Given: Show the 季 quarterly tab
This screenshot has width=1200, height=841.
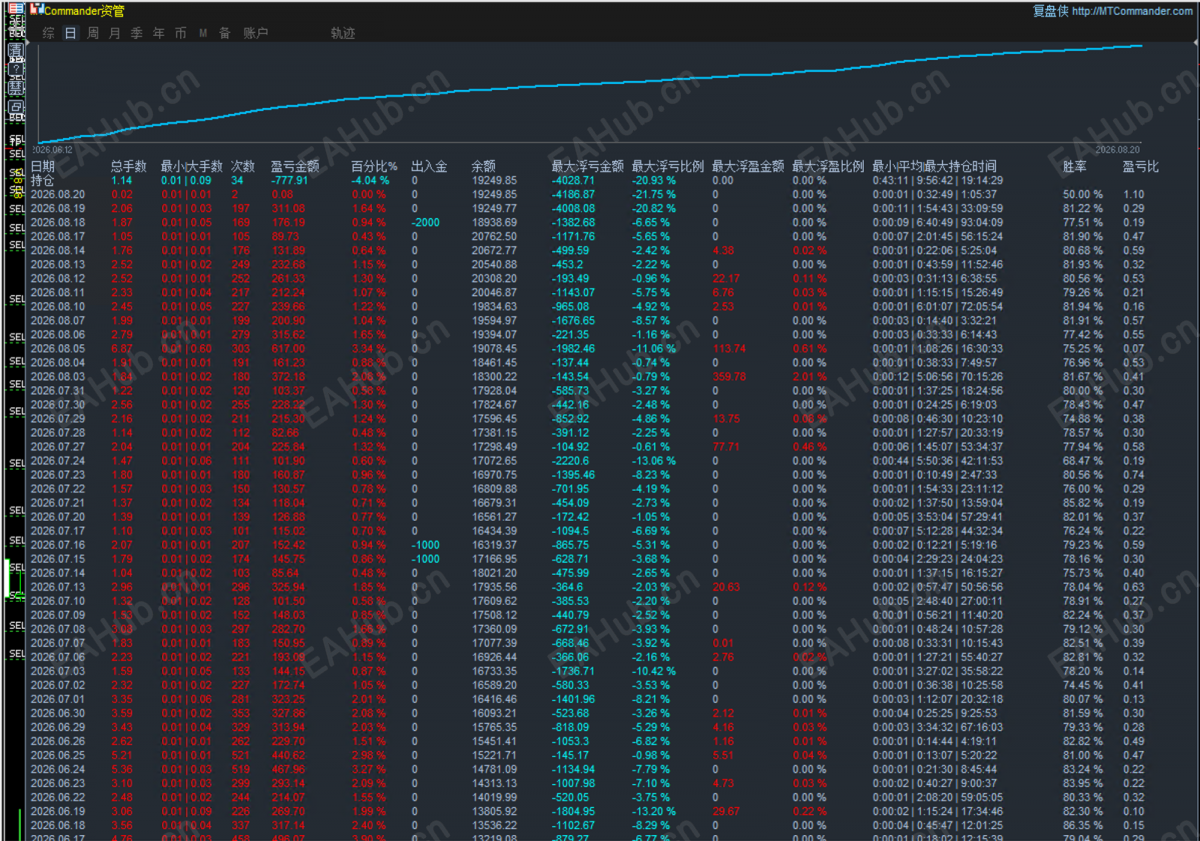Looking at the screenshot, I should [x=137, y=33].
